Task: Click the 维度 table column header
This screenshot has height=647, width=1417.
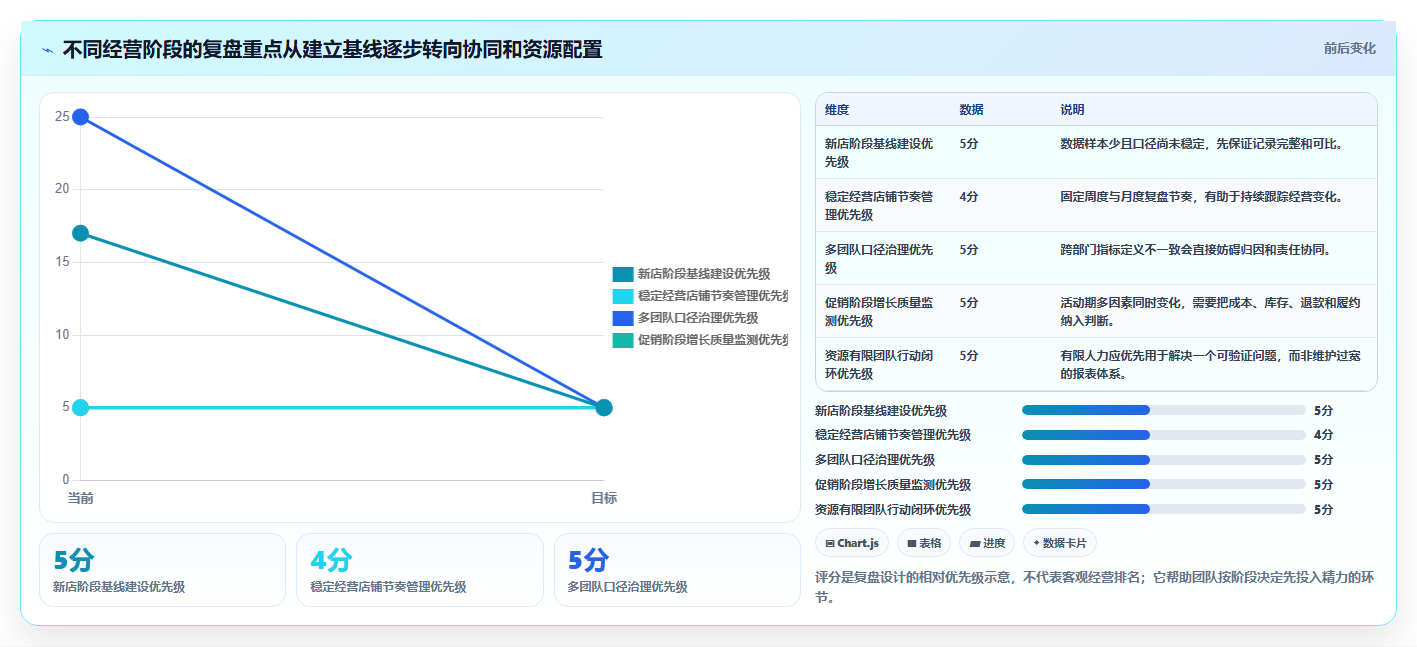Action: 837,109
